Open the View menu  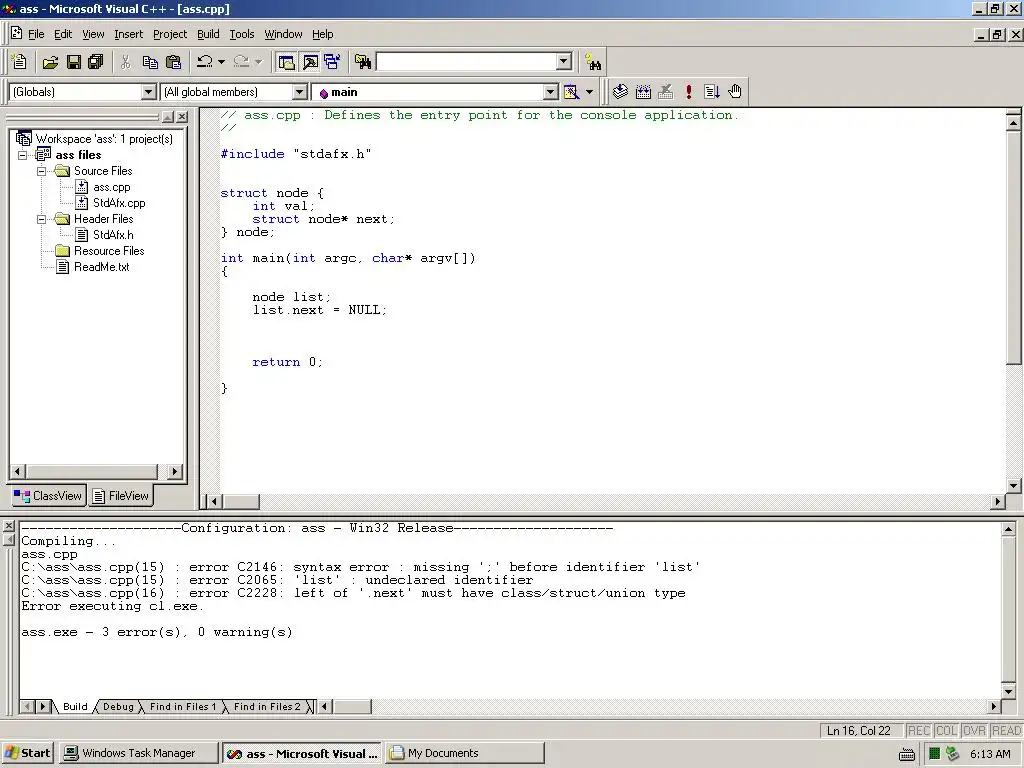pyautogui.click(x=93, y=34)
